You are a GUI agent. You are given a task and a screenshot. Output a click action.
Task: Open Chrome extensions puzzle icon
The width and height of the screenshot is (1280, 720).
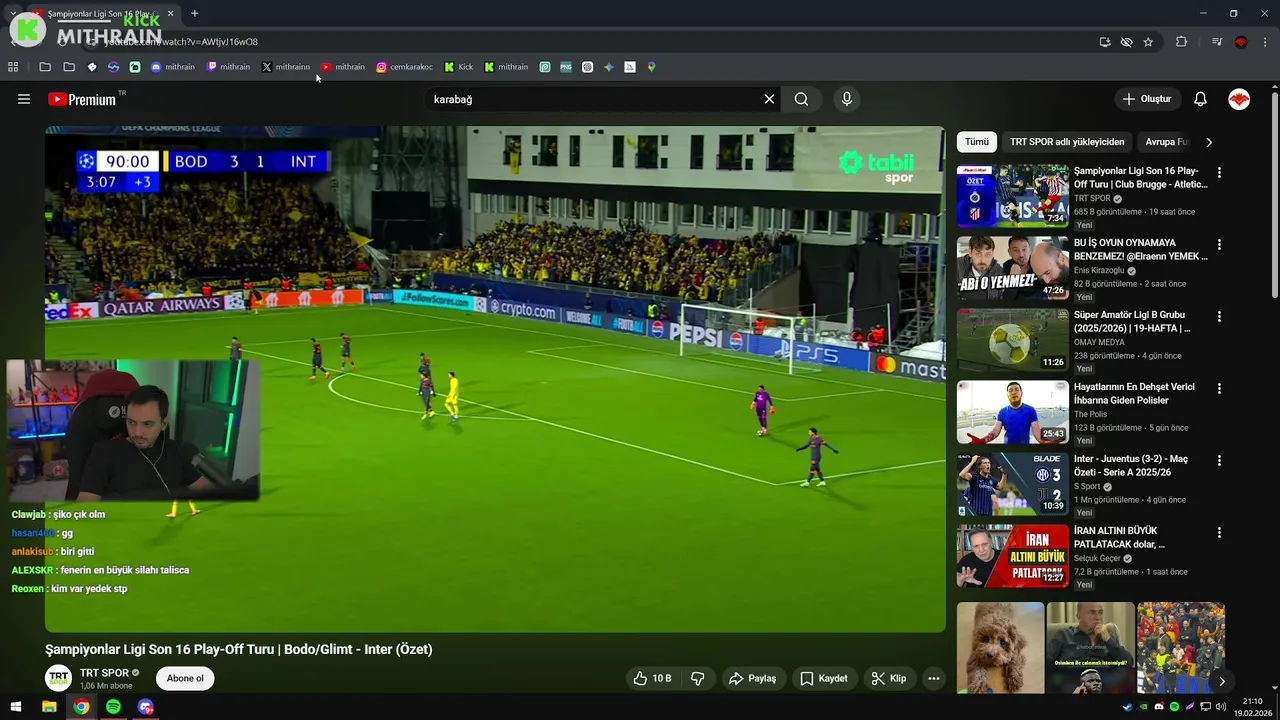pyautogui.click(x=1181, y=42)
